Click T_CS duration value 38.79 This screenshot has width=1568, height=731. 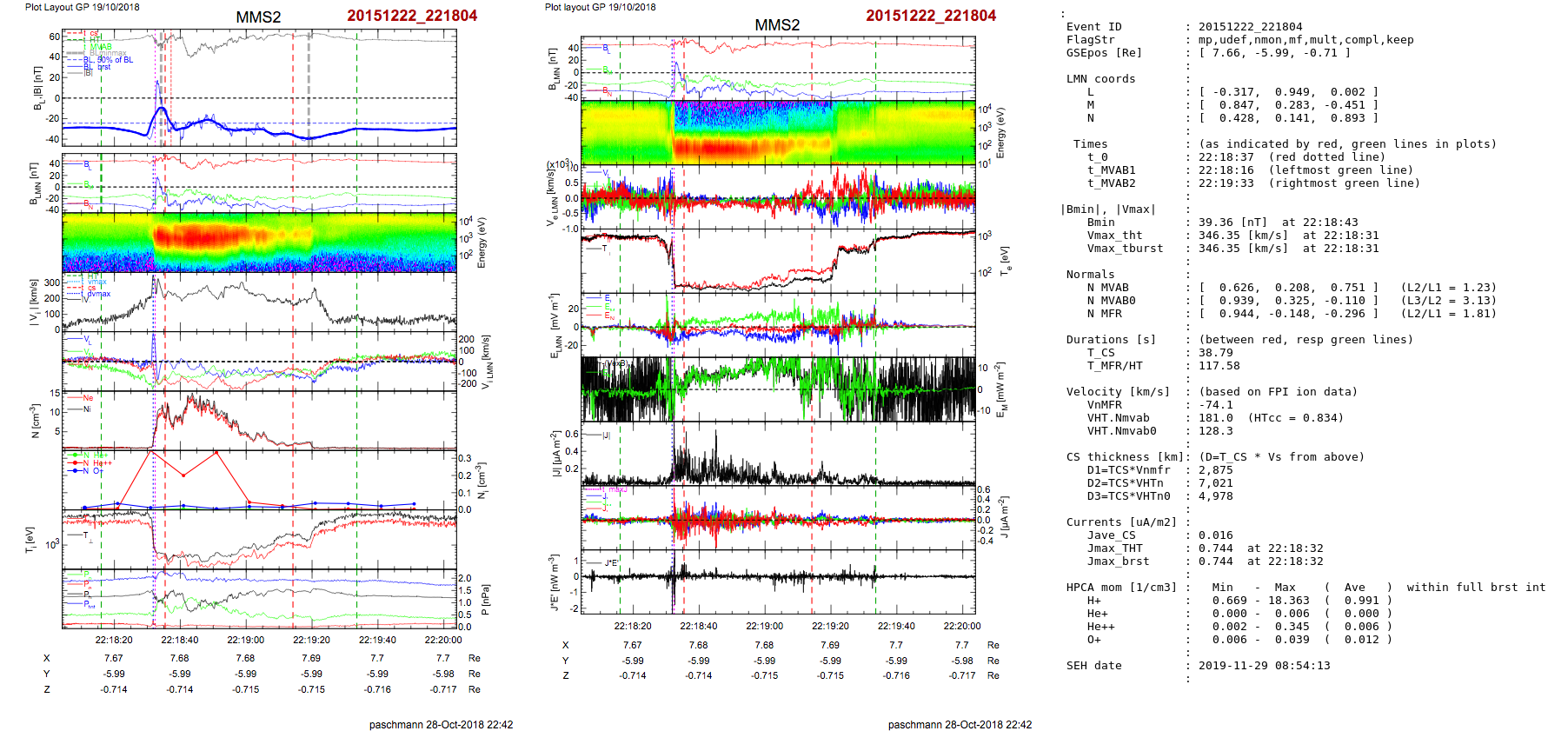click(1216, 353)
